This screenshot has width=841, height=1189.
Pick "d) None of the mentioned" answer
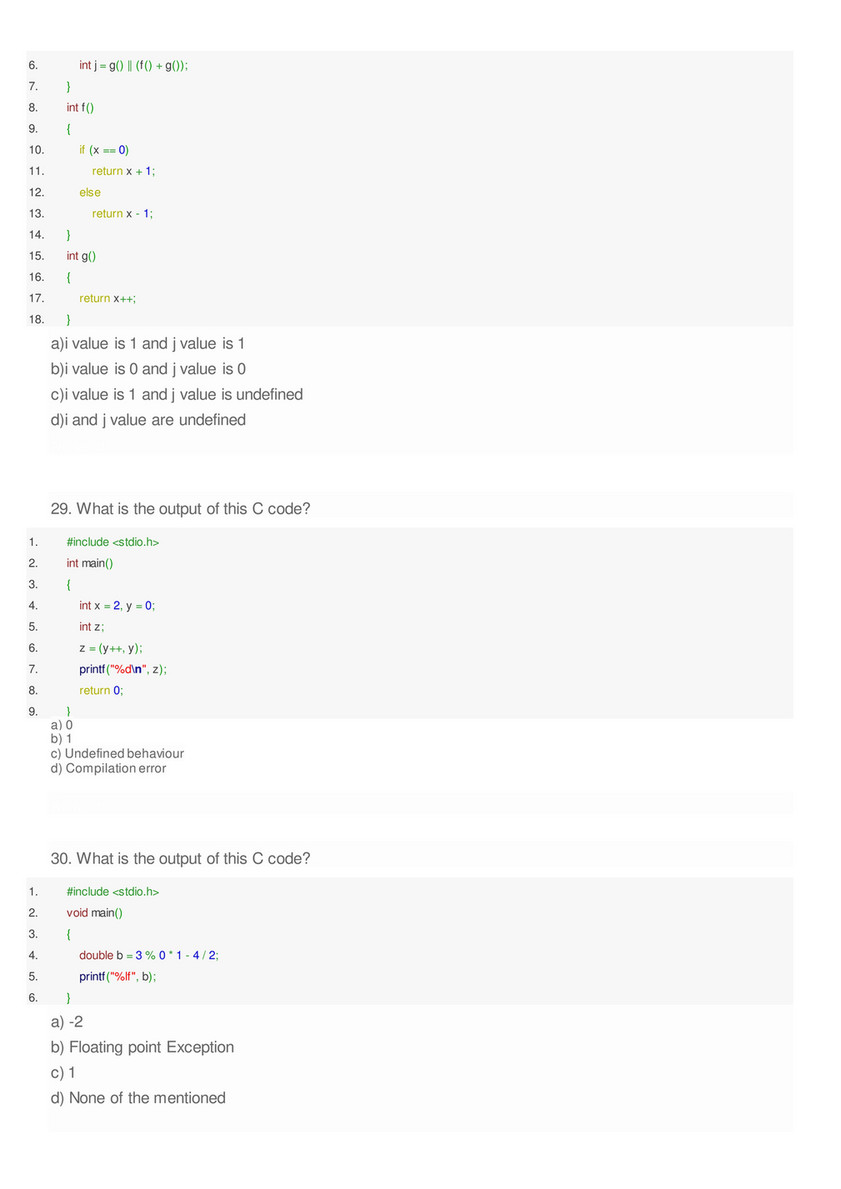click(x=138, y=1098)
